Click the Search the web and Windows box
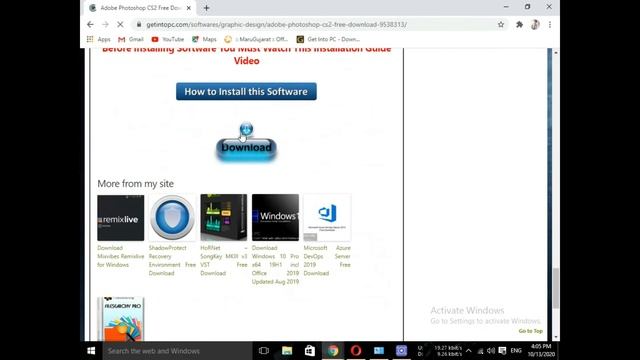The width and height of the screenshot is (640, 360). coord(177,351)
